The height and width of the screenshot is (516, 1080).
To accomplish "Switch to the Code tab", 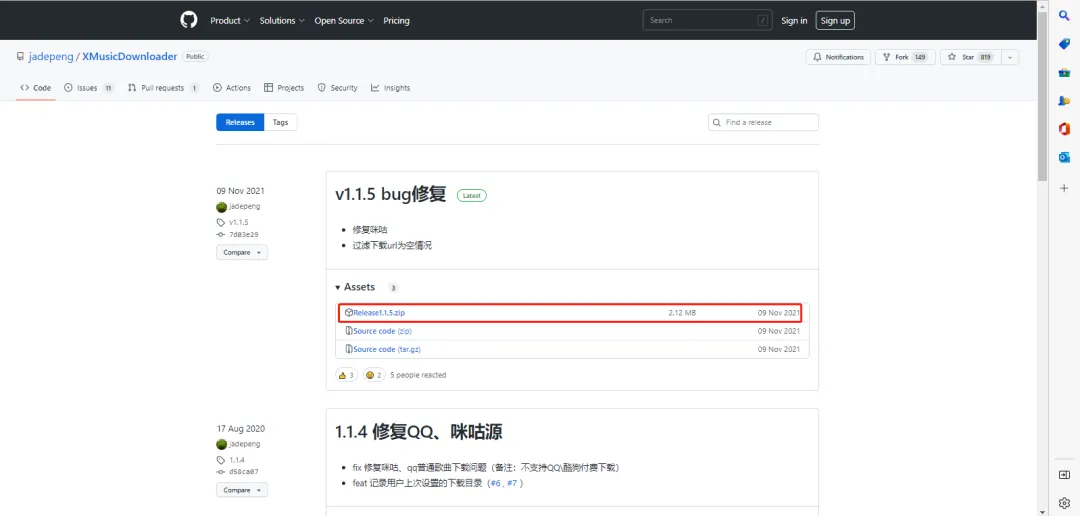I will coord(36,88).
